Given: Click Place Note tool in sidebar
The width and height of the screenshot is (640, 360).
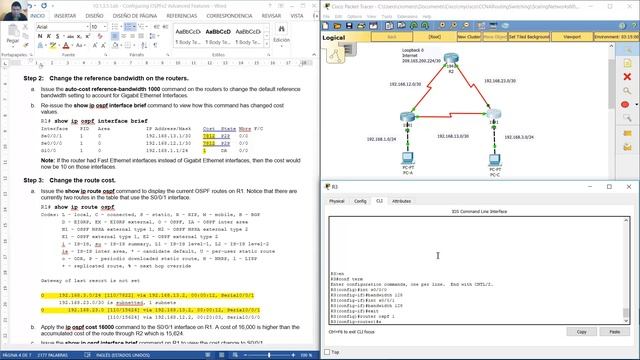Looking at the screenshot, I should 627,63.
